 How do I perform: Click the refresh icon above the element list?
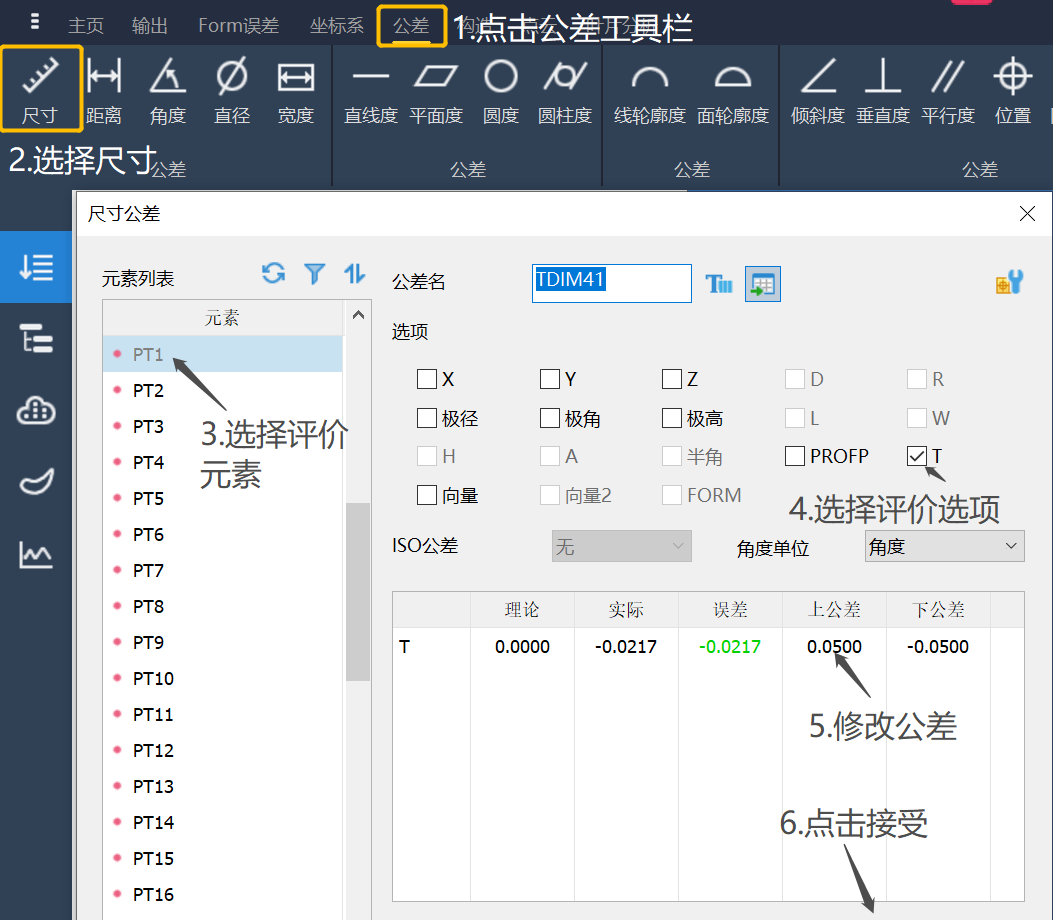pos(273,273)
